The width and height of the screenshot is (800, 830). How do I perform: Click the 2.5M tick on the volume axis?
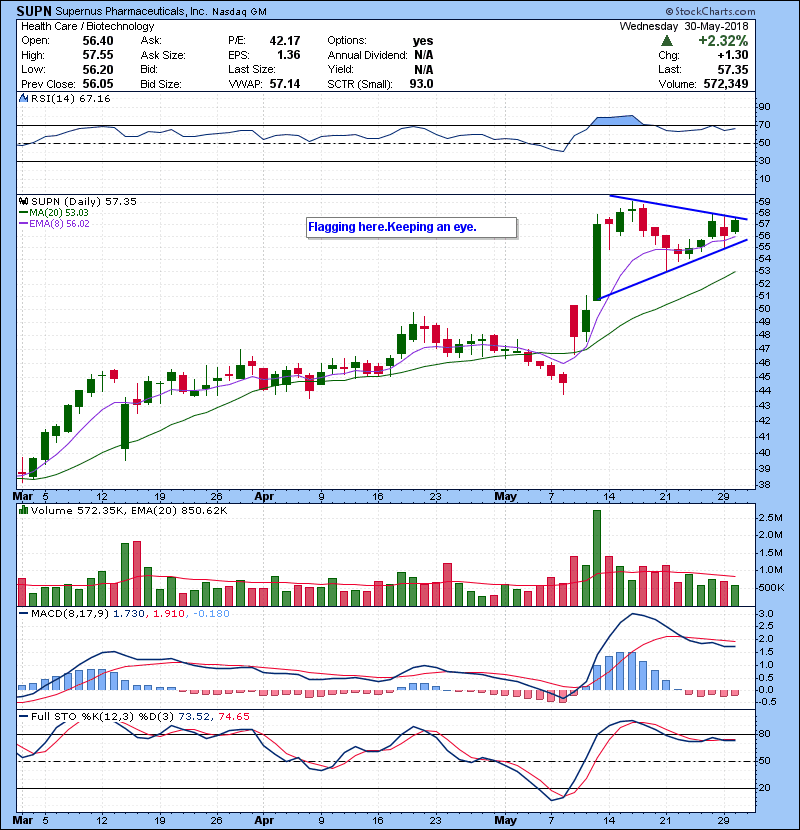[x=770, y=518]
